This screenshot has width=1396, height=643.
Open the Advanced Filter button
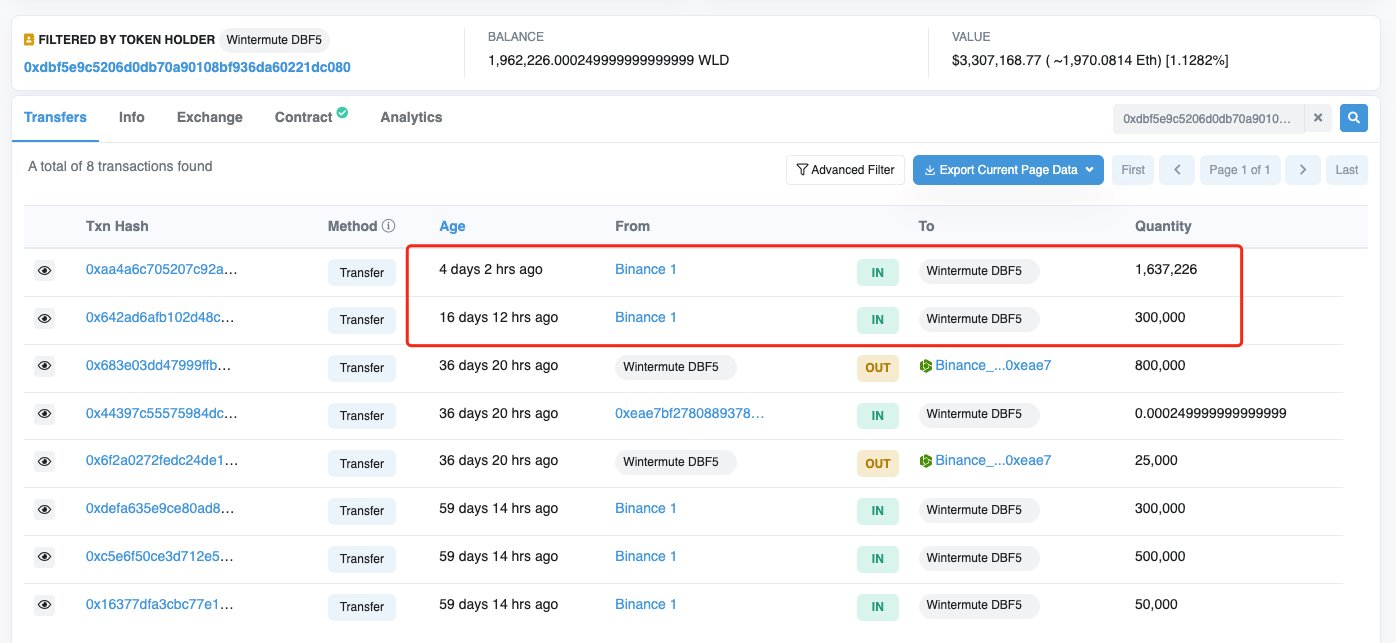[x=846, y=170]
